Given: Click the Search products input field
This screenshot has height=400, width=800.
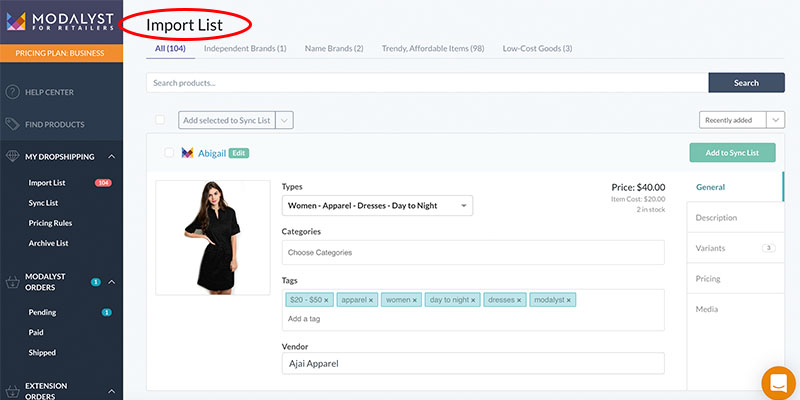Looking at the screenshot, I should click(427, 83).
